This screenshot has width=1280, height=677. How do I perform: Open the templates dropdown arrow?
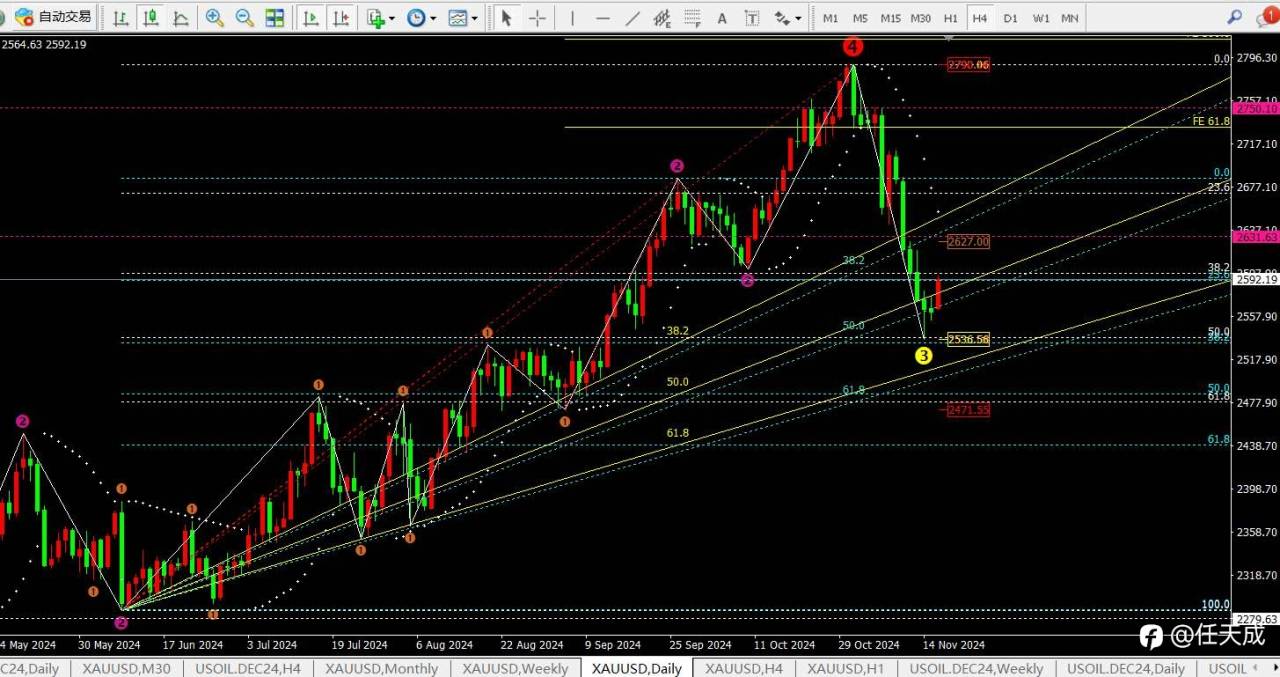(474, 17)
